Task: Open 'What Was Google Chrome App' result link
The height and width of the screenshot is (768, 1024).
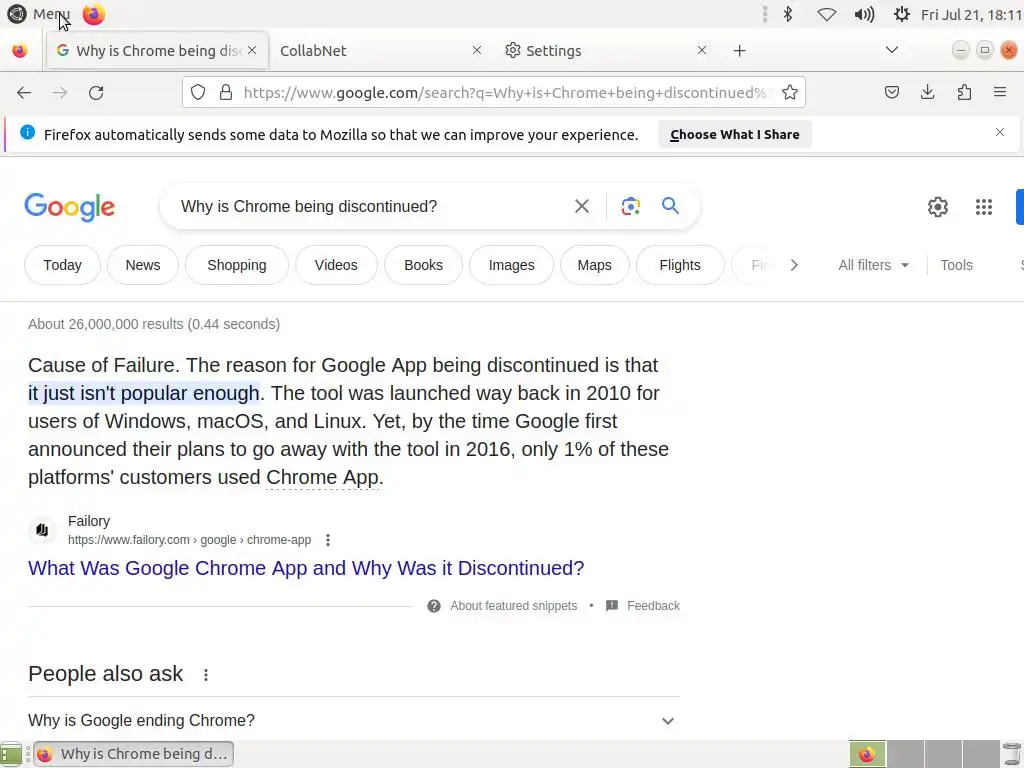Action: (306, 568)
